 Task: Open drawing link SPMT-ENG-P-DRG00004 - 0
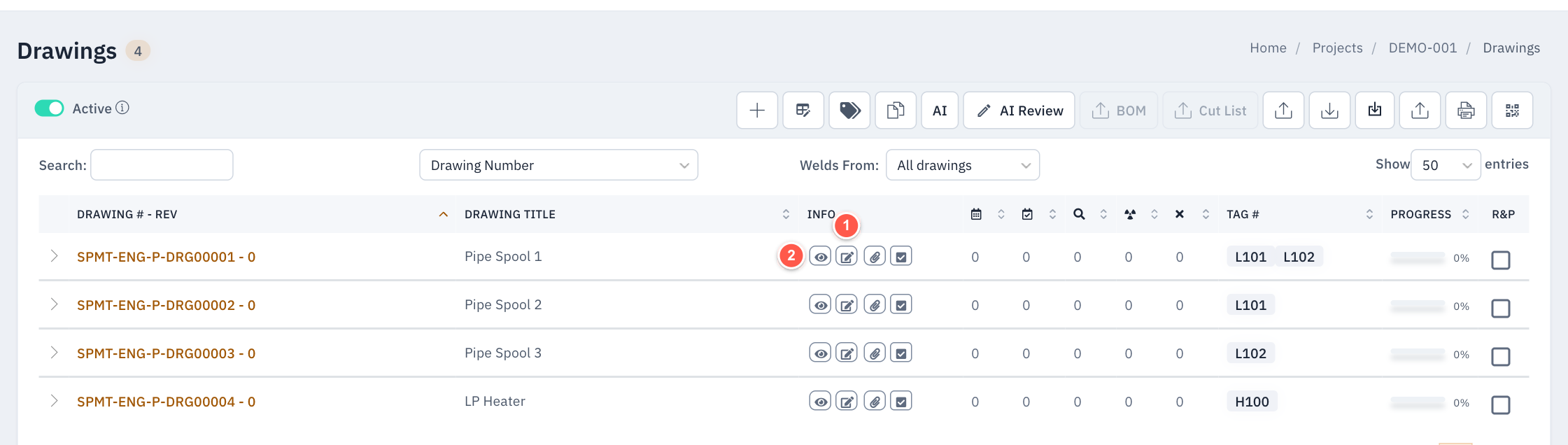[166, 402]
